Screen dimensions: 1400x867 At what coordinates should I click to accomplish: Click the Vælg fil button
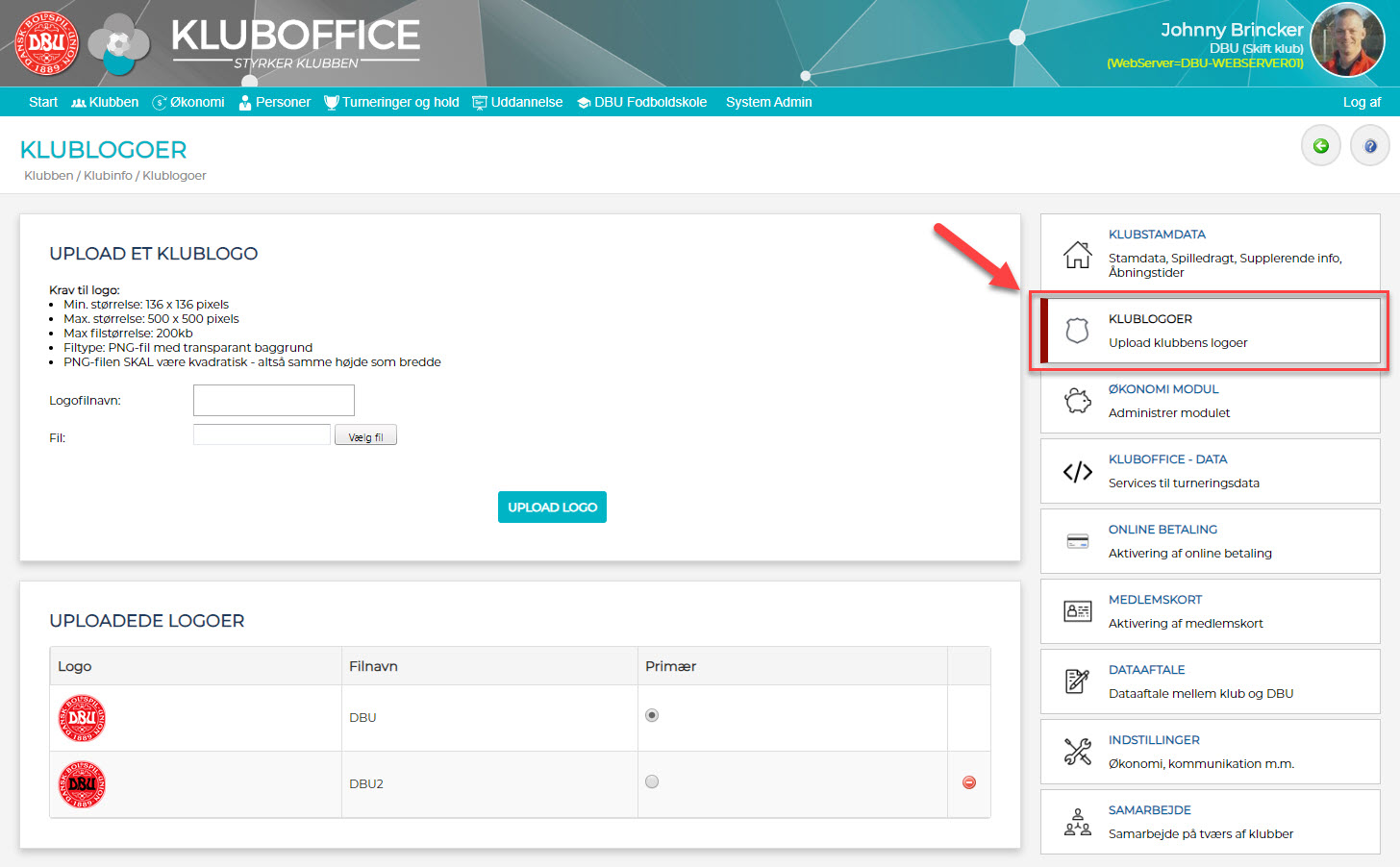[x=365, y=435]
